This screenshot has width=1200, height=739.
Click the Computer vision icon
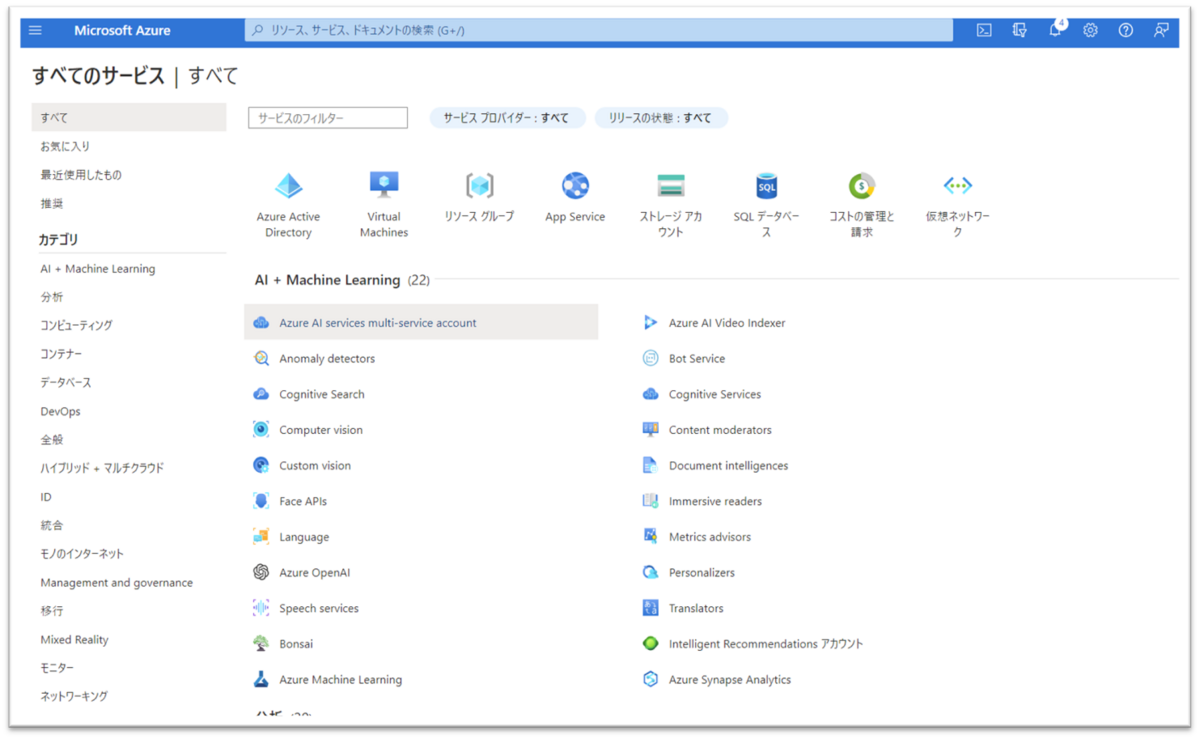pos(261,430)
